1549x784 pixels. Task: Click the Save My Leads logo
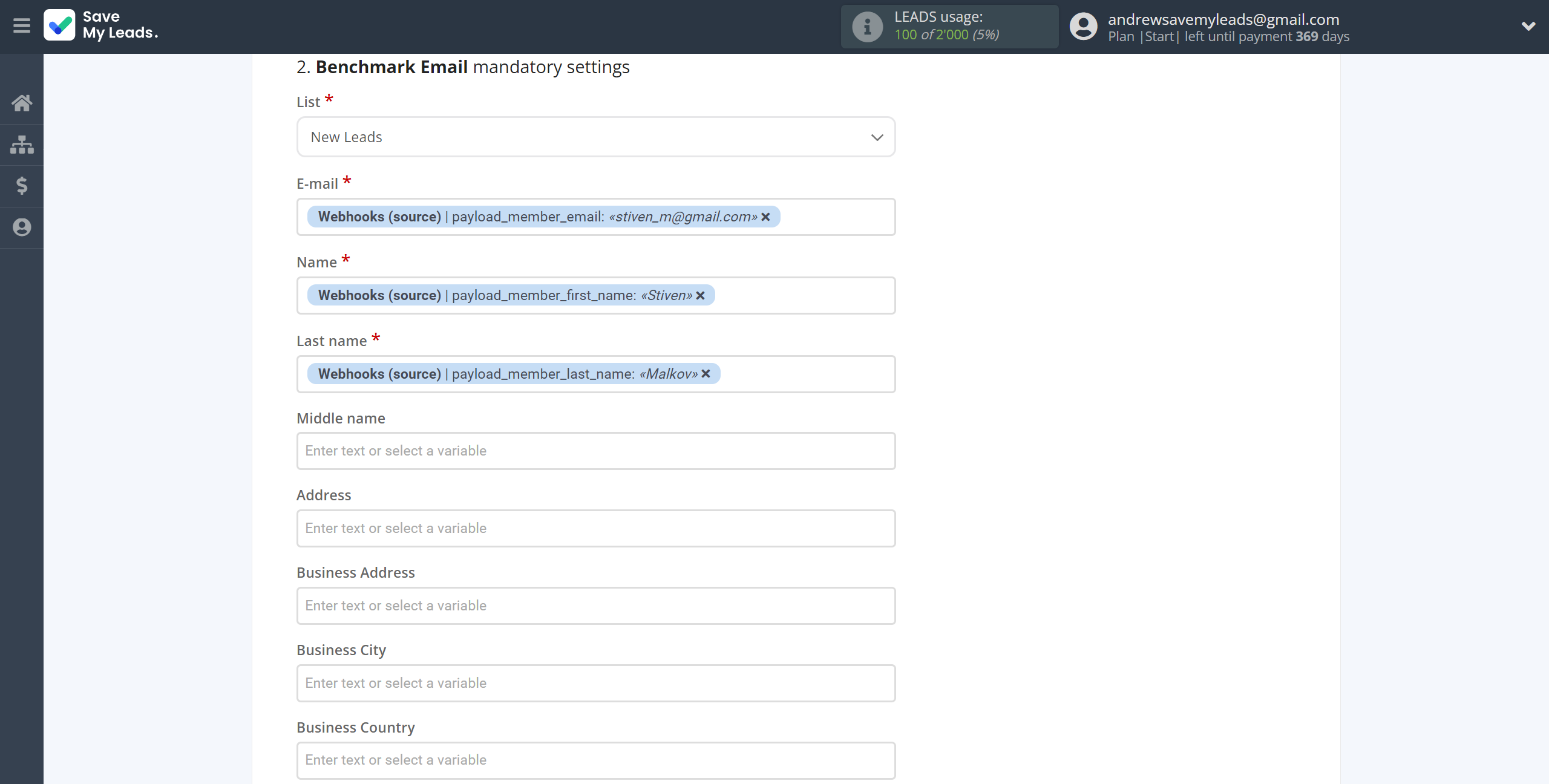101,25
